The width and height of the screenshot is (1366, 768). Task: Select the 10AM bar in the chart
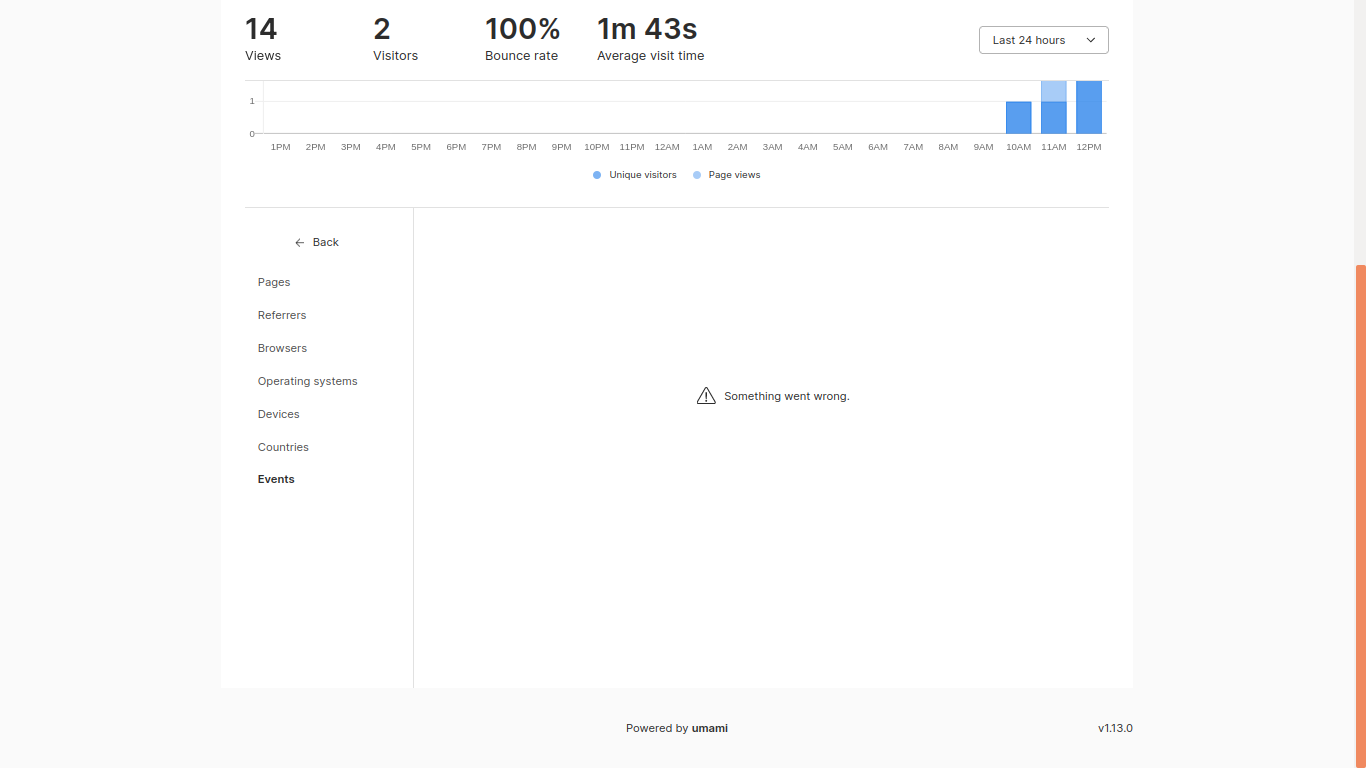pyautogui.click(x=1018, y=118)
